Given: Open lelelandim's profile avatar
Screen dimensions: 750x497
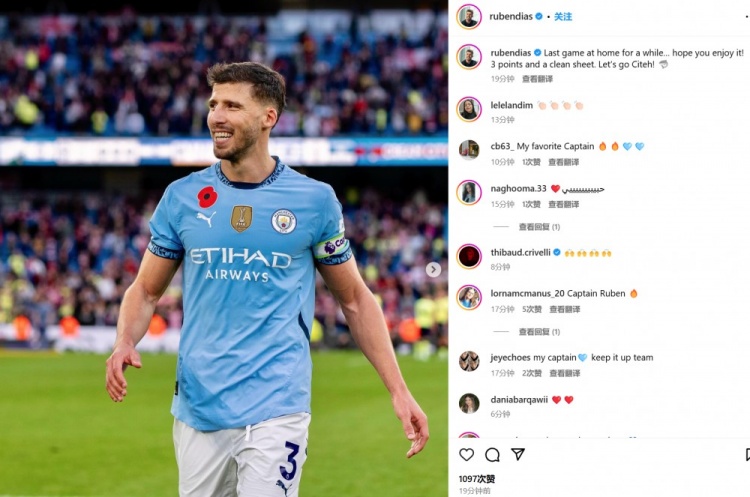Looking at the screenshot, I should [x=469, y=110].
